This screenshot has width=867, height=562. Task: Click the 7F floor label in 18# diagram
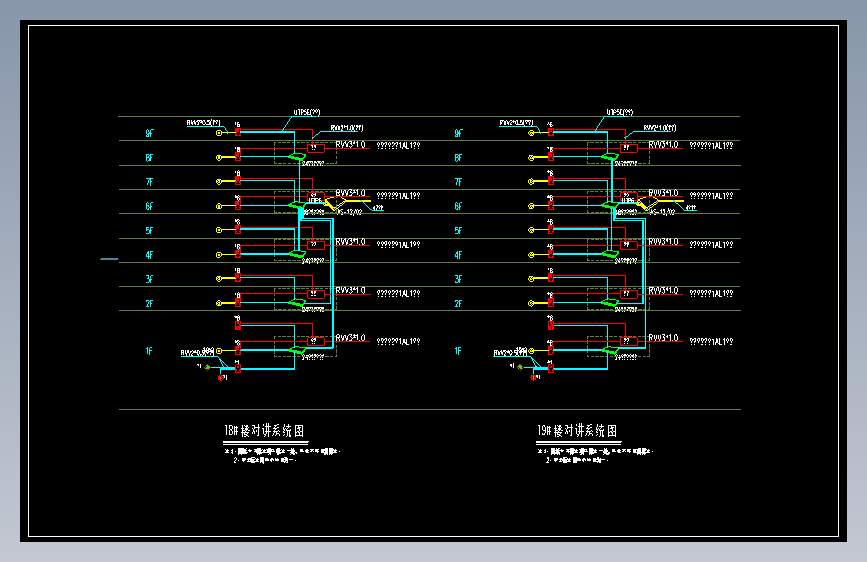pos(149,182)
